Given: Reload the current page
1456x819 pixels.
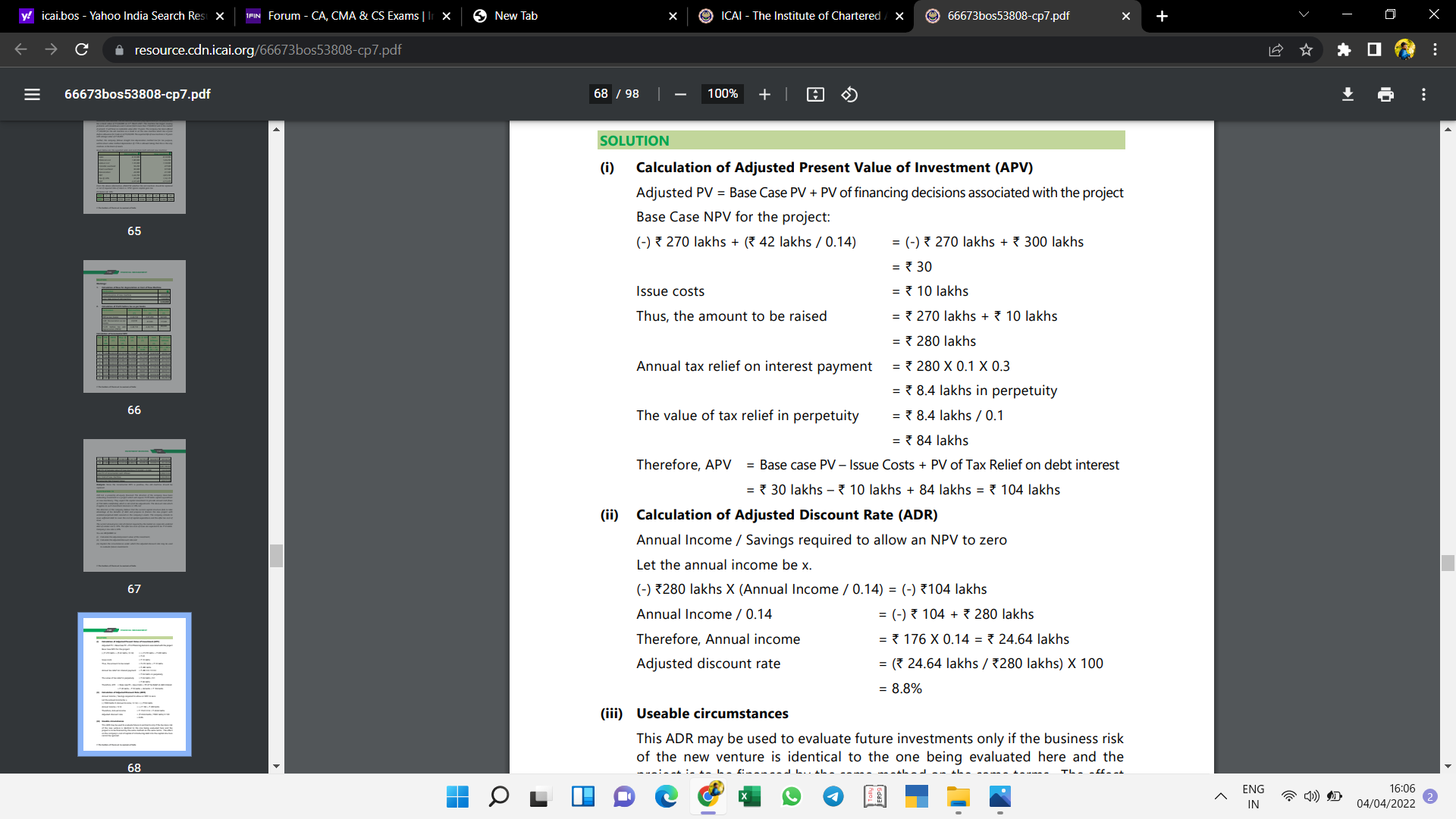Looking at the screenshot, I should coord(82,50).
